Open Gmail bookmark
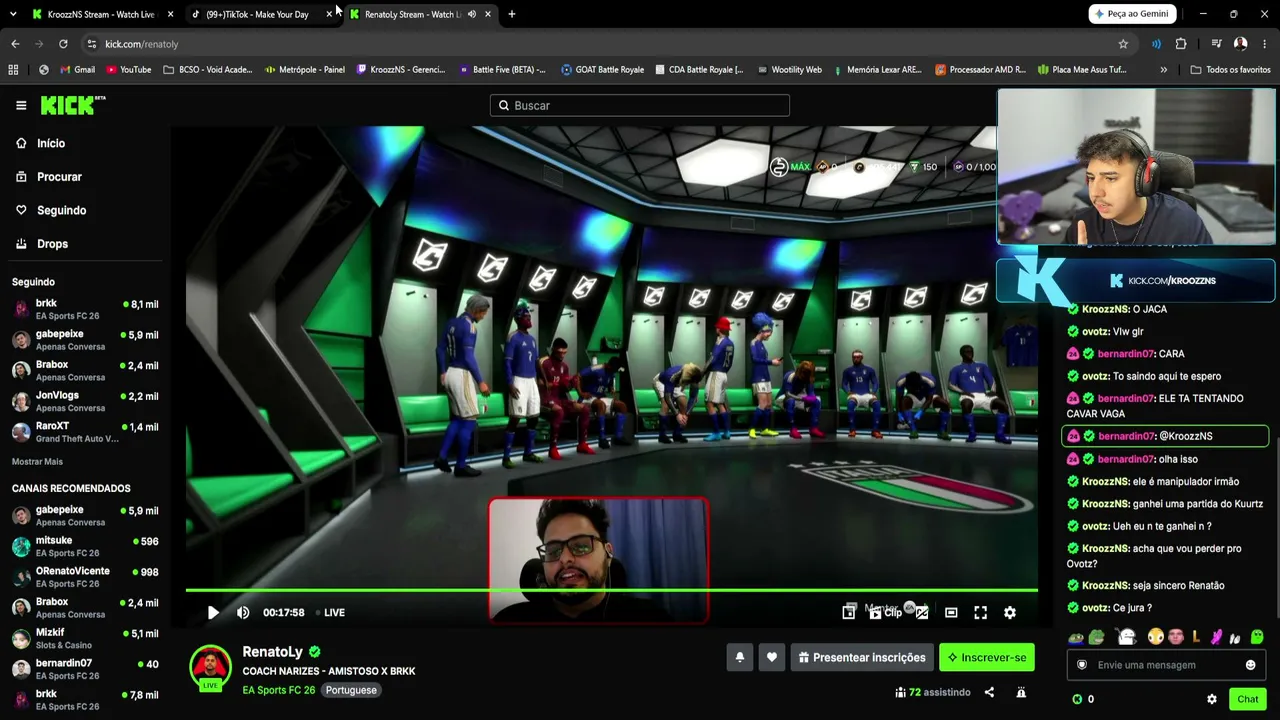 click(77, 70)
